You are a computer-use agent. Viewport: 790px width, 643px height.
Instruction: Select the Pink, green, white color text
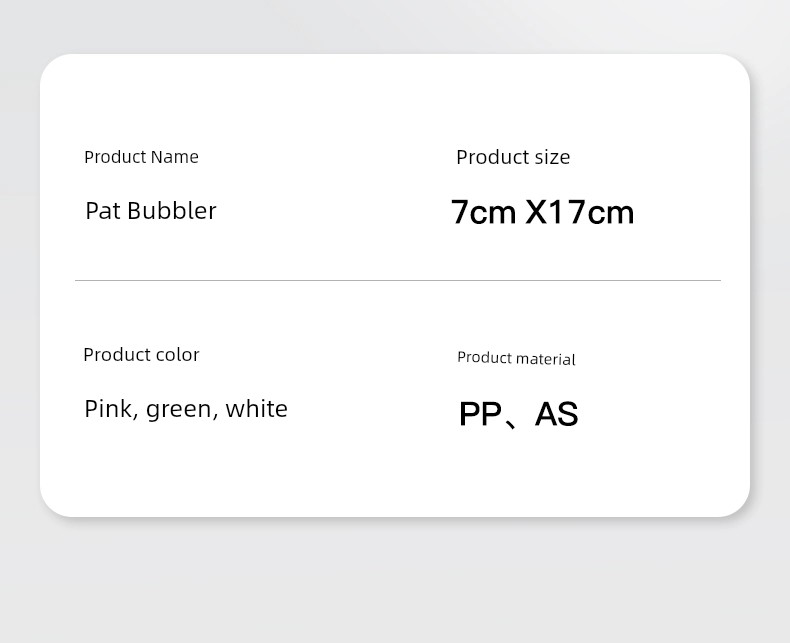click(x=186, y=409)
